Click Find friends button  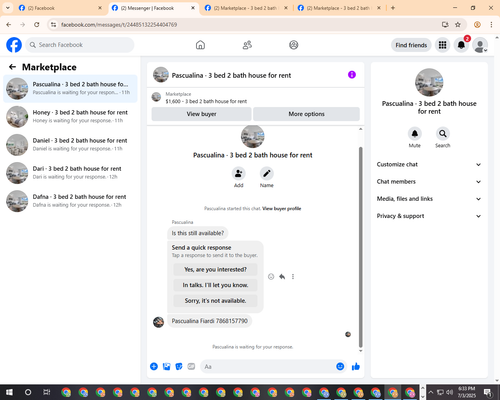pyautogui.click(x=411, y=45)
